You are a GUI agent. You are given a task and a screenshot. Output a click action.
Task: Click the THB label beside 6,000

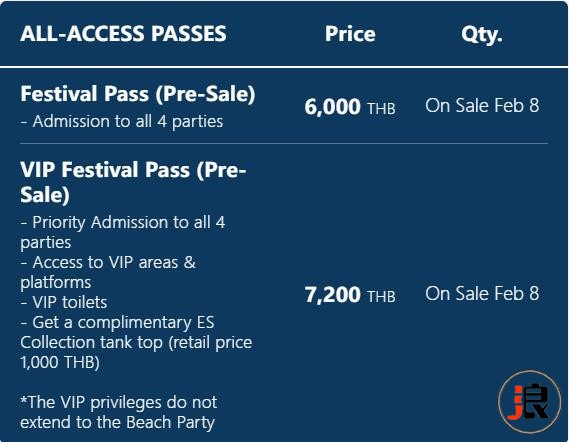coord(381,109)
